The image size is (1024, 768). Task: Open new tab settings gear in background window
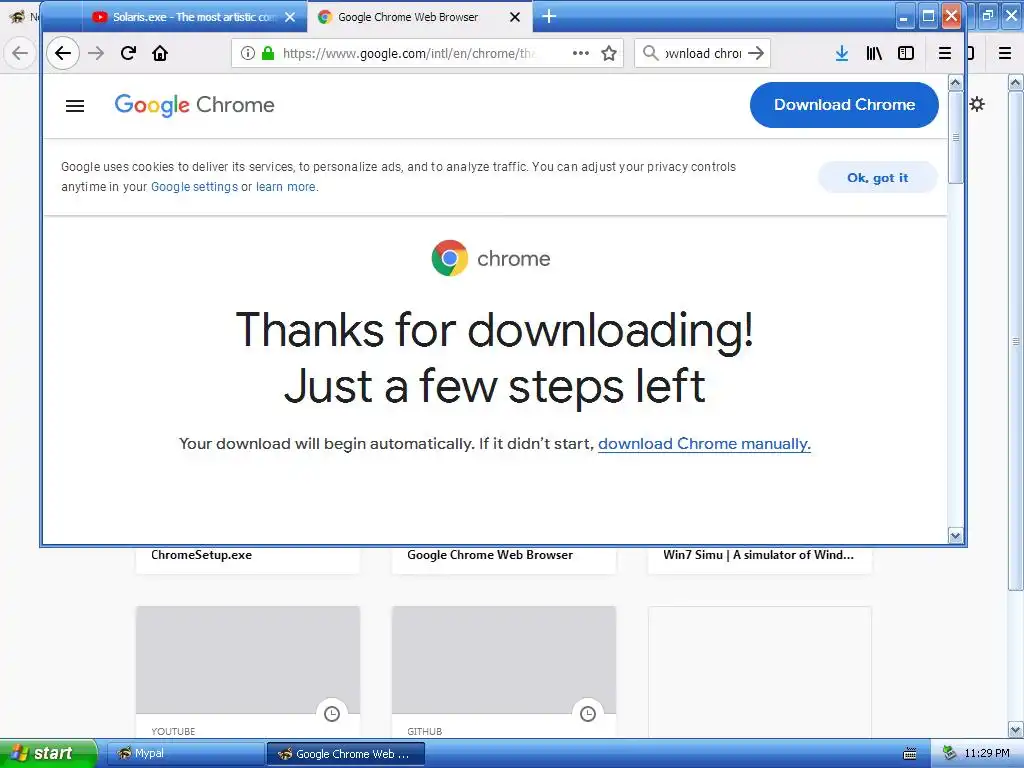[977, 104]
